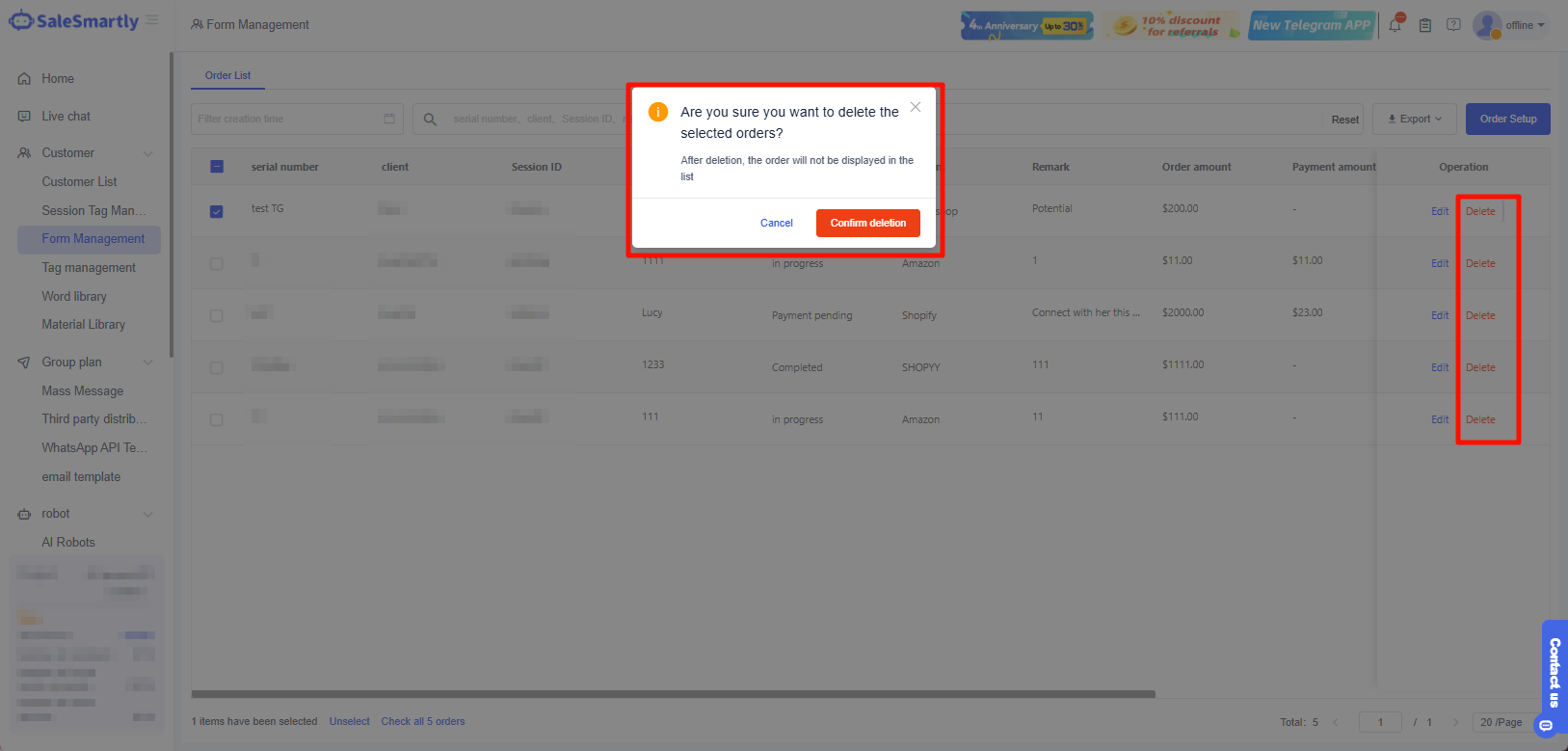Open Third party distribution item
The width and height of the screenshot is (1568, 751).
click(94, 419)
